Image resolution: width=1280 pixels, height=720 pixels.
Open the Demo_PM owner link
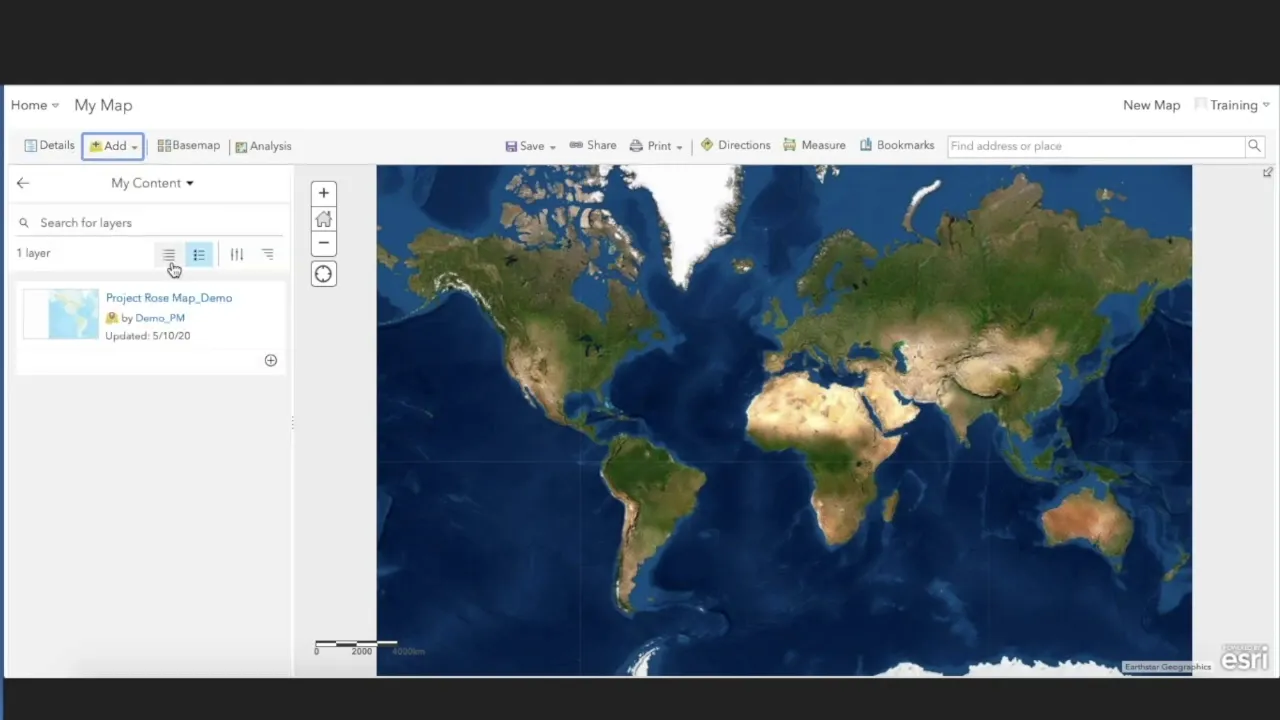pos(160,318)
